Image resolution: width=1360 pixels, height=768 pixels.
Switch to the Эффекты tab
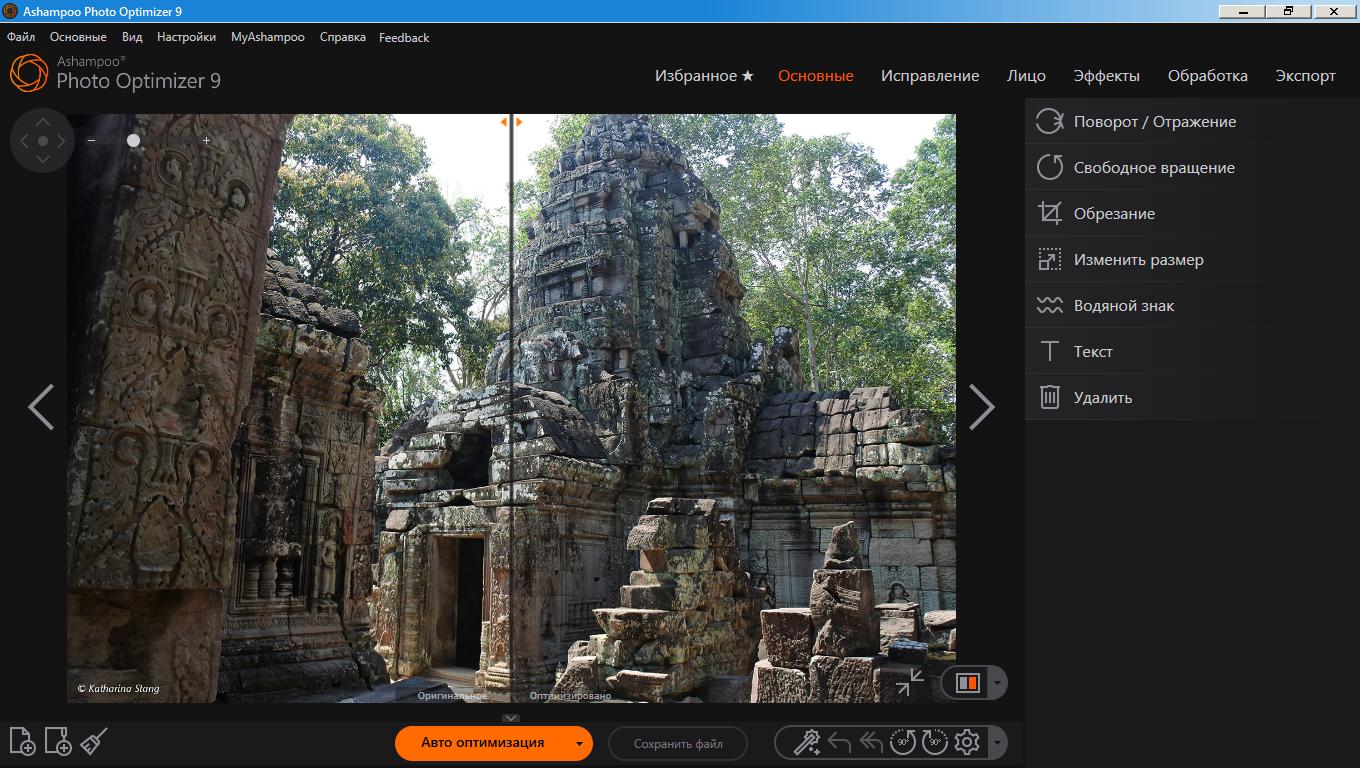pyautogui.click(x=1106, y=76)
